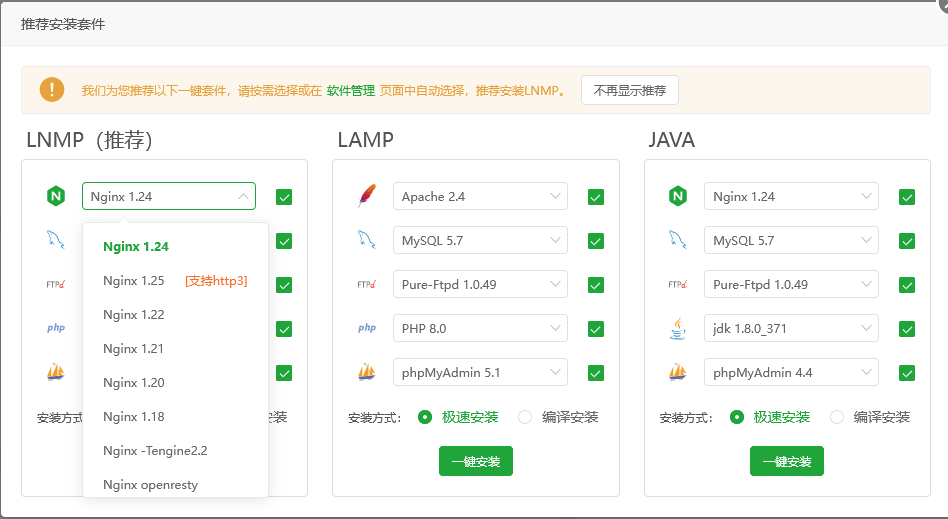This screenshot has height=519, width=948.
Task: Uncheck the Pure-Ftpd checkbox in JAVA panel
Action: click(907, 285)
